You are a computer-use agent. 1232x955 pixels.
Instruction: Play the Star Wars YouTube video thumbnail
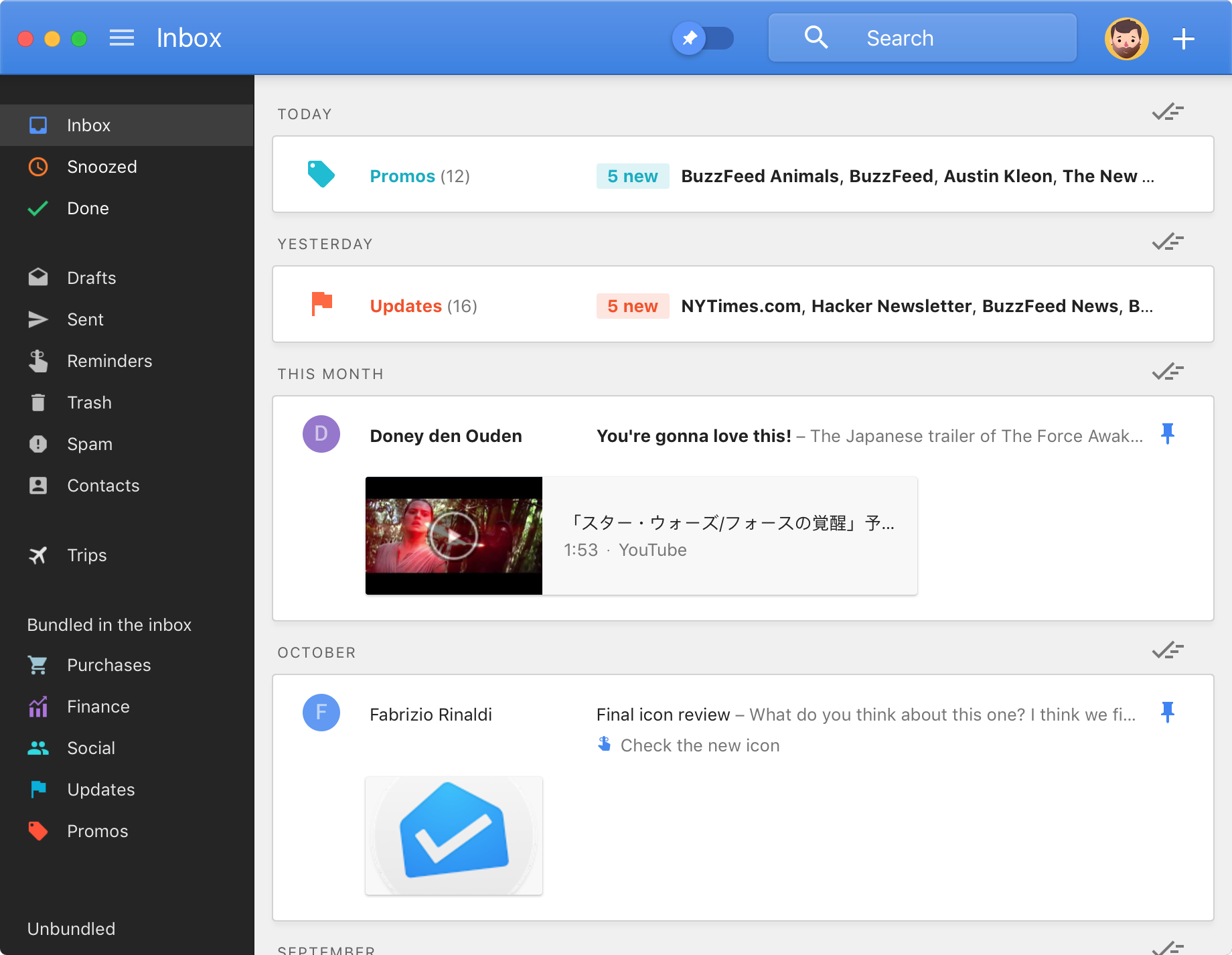[453, 535]
